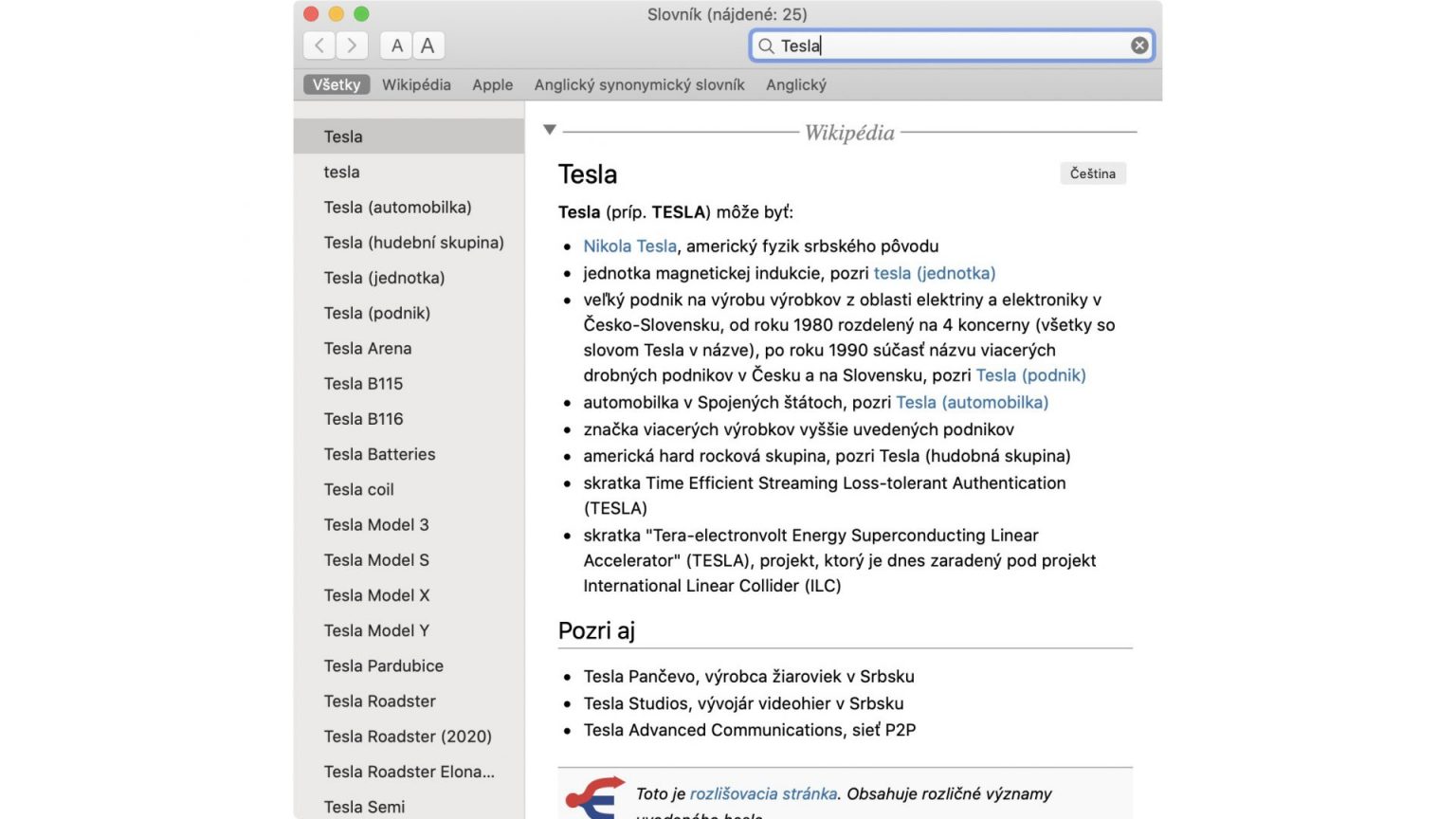Go forward with the right chevron button
This screenshot has width=1456, height=819.
click(352, 45)
